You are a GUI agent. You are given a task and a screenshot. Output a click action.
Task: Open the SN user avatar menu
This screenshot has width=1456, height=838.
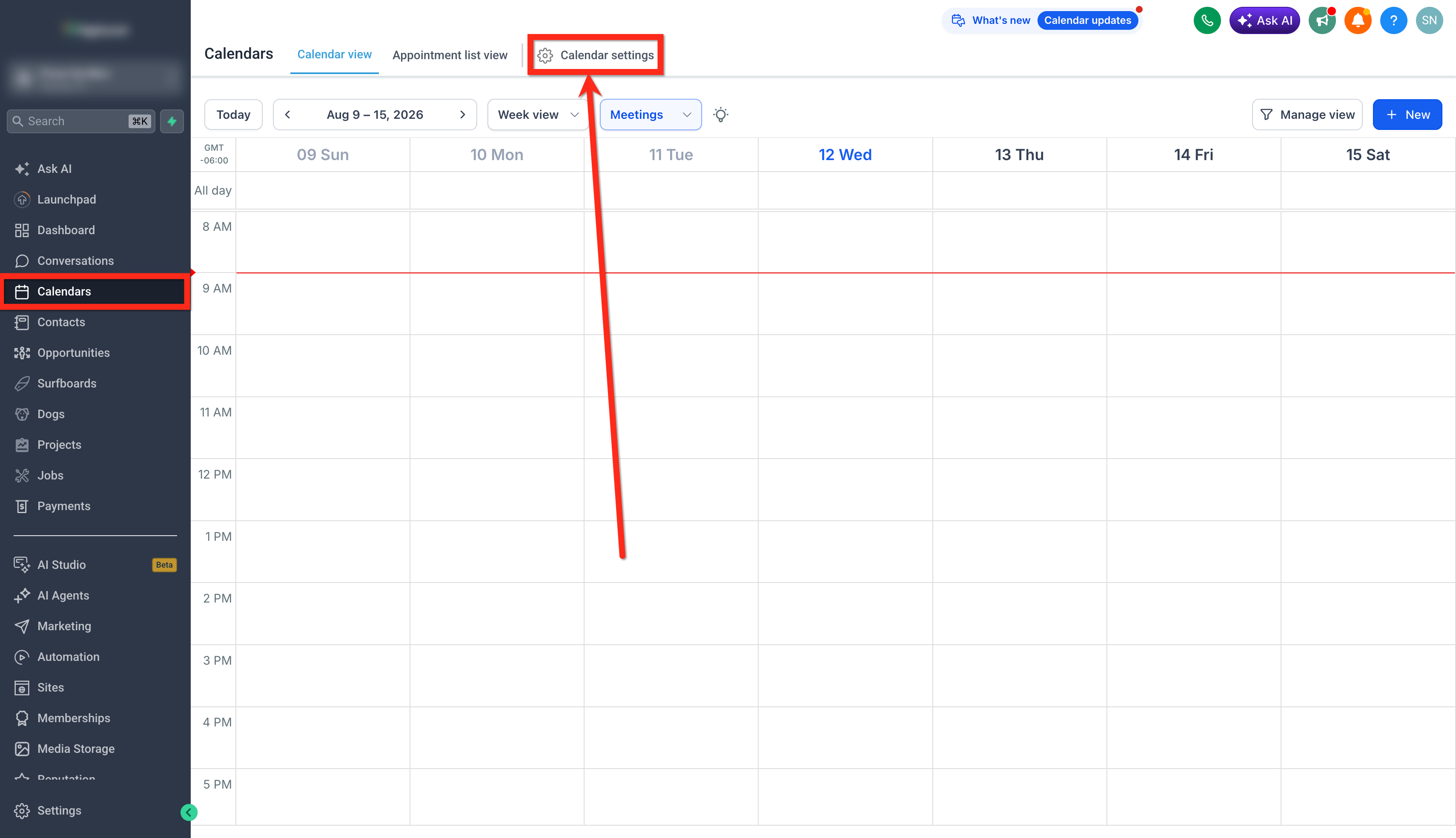coord(1429,21)
